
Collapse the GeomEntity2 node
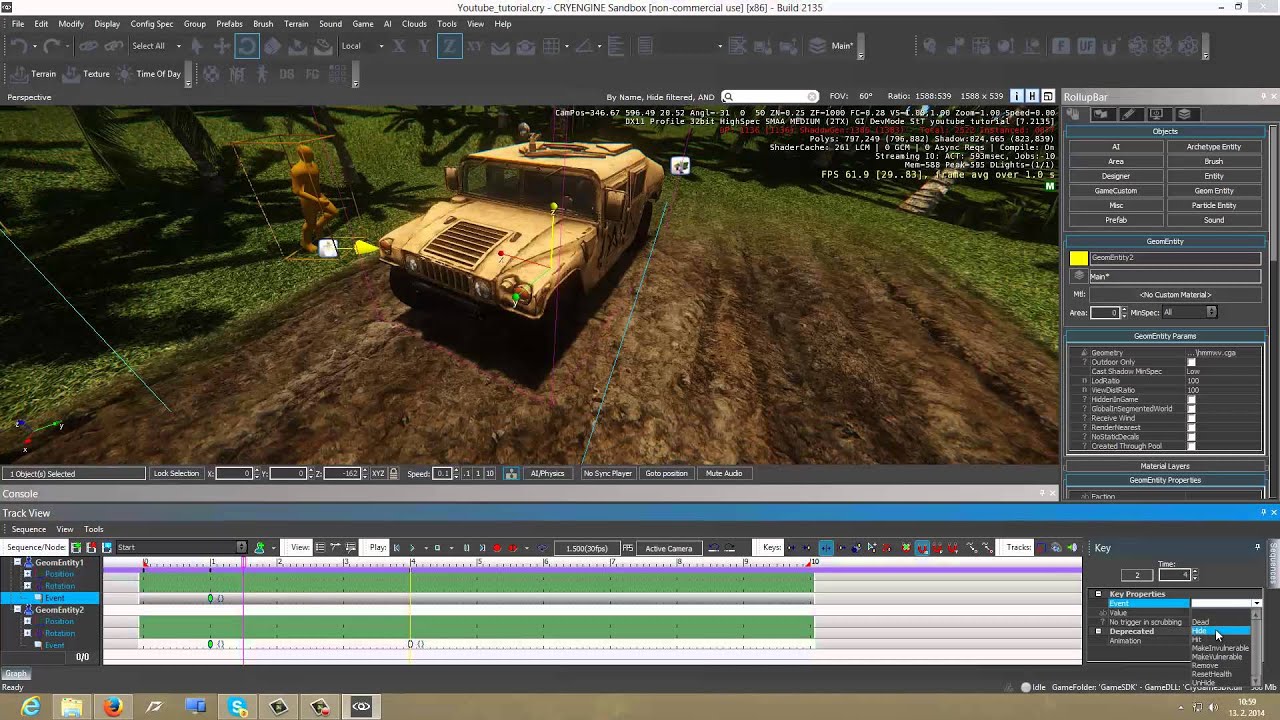pyautogui.click(x=16, y=610)
